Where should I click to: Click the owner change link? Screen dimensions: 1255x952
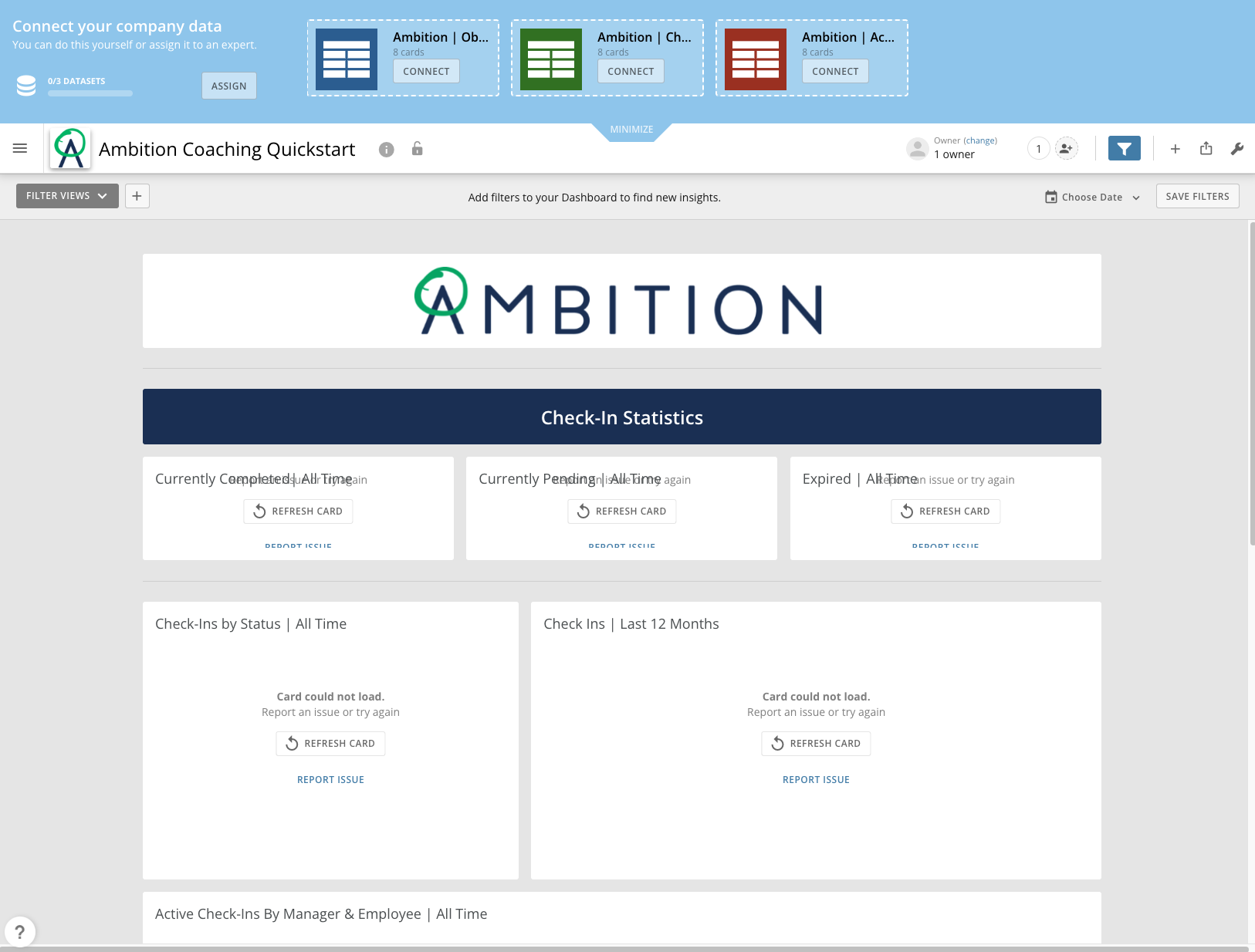(980, 140)
